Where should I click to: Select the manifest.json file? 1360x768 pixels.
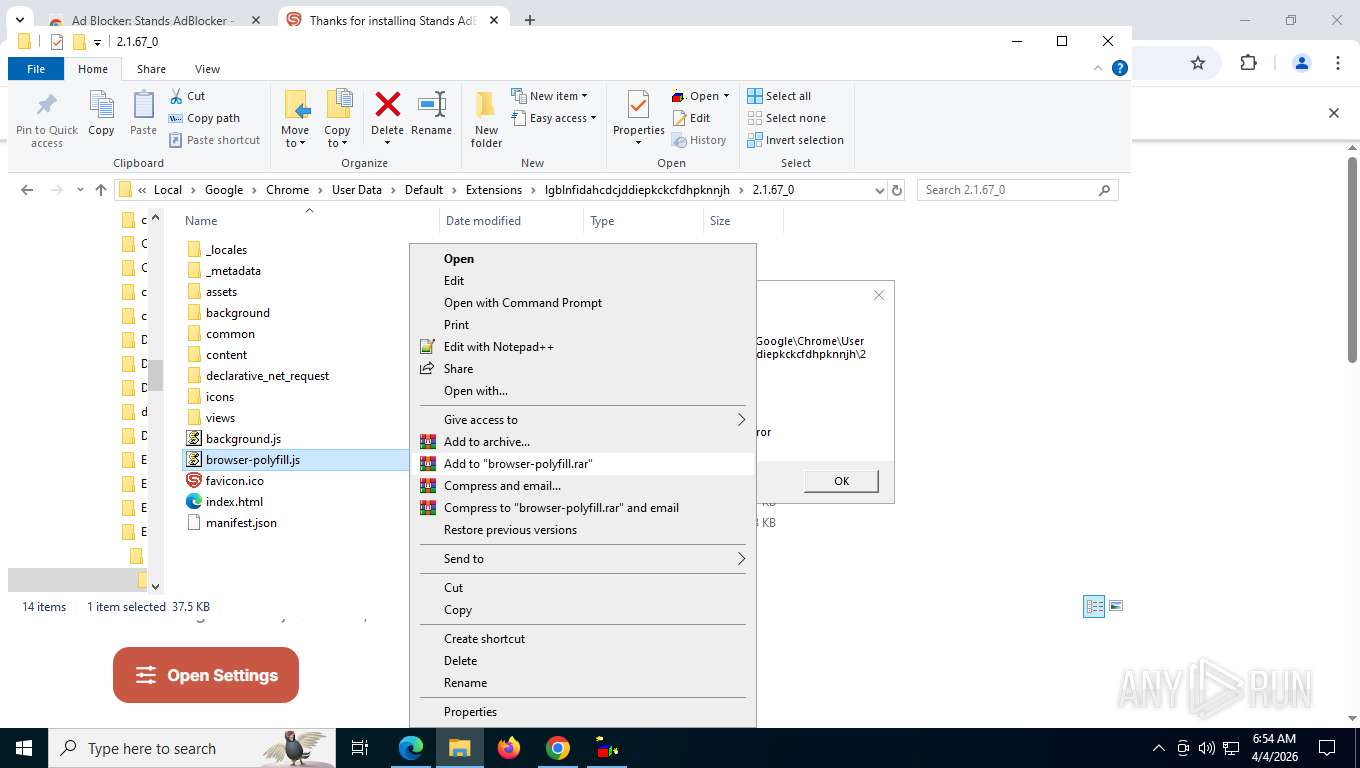[x=241, y=523]
